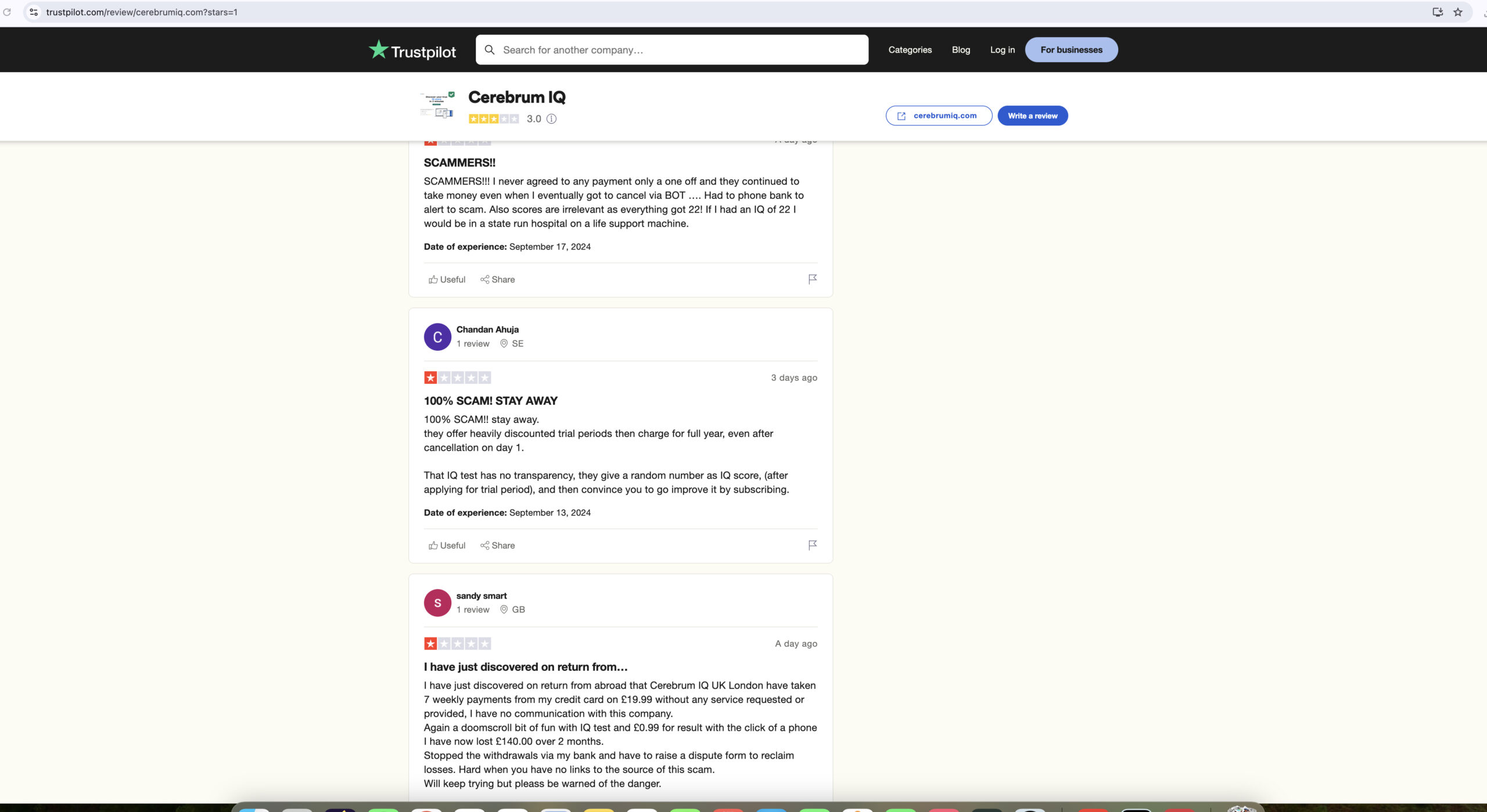This screenshot has height=812, width=1487.
Task: Click the Chandan Ahuja reviewer name
Action: [487, 330]
